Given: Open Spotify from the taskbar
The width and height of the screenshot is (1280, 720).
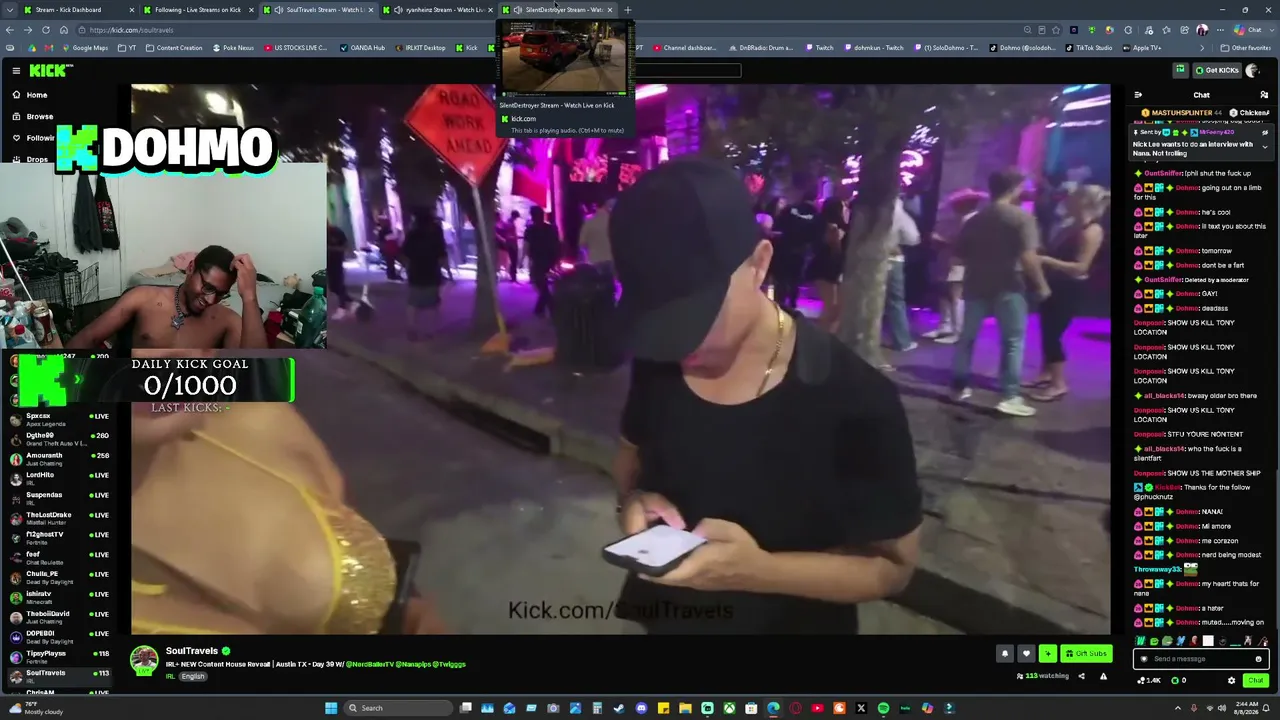Looking at the screenshot, I should tap(883, 708).
